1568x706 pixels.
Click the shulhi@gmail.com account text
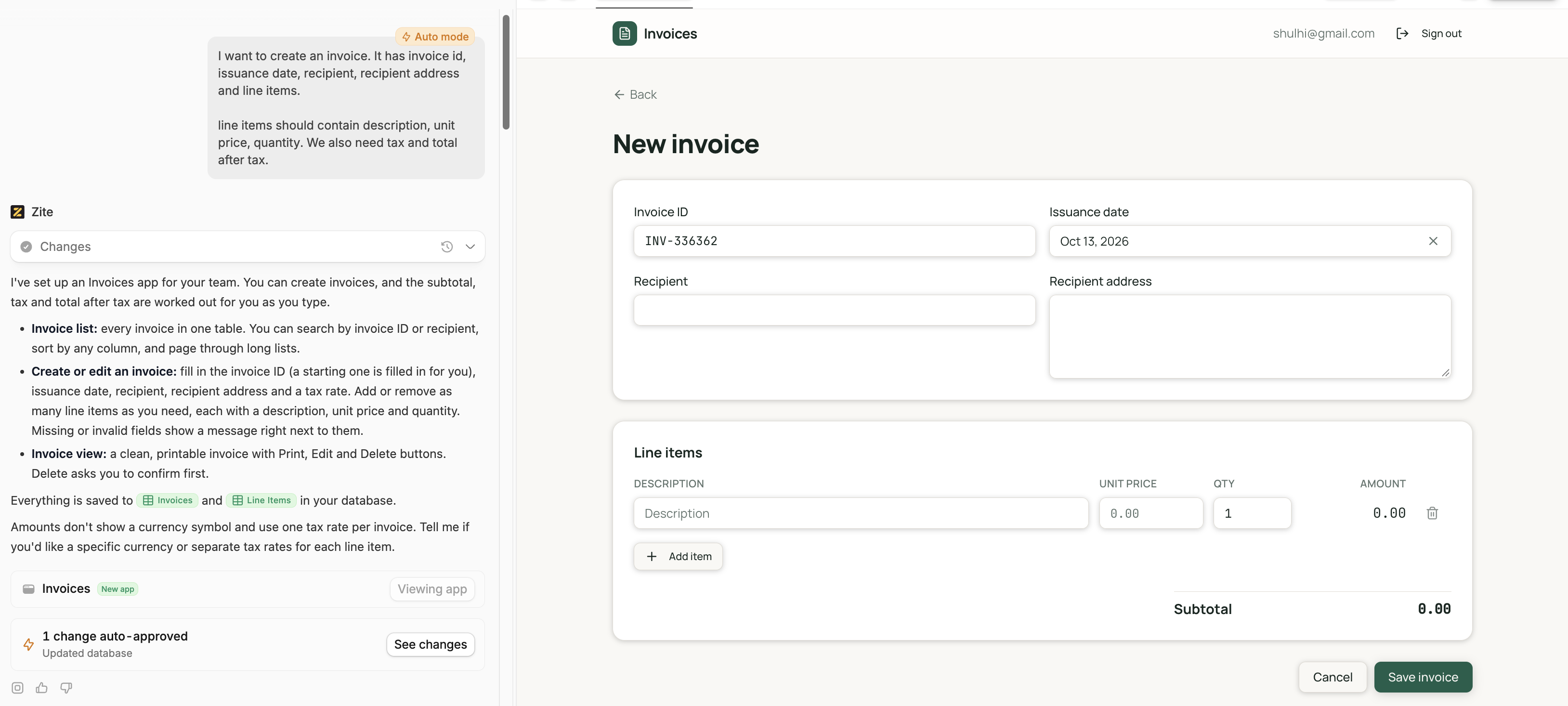pyautogui.click(x=1323, y=34)
